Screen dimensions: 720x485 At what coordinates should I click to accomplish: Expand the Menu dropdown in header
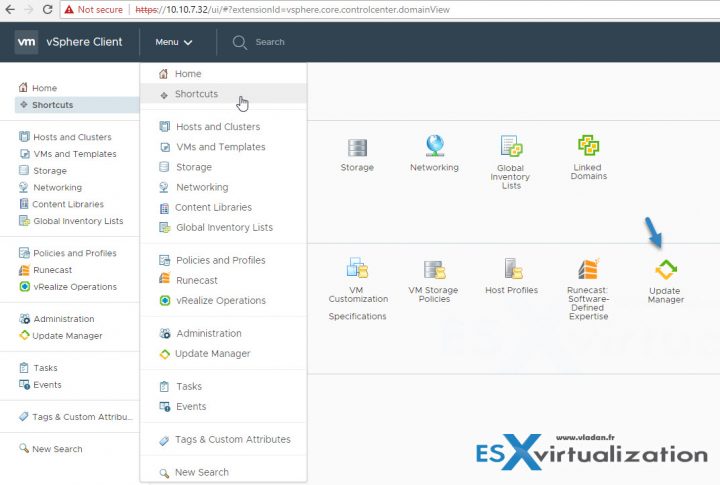click(173, 42)
